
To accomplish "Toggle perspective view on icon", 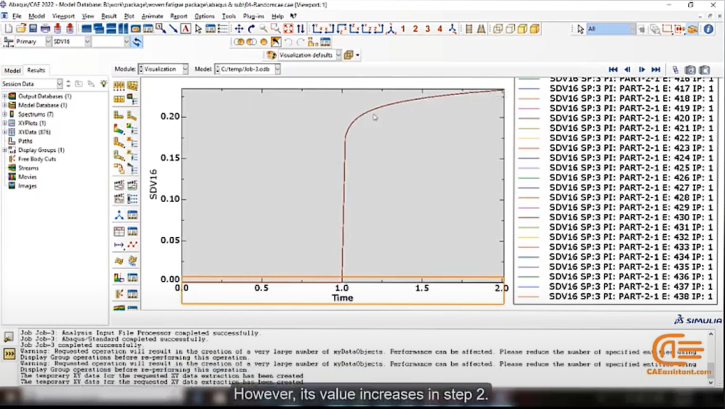I will tap(481, 29).
